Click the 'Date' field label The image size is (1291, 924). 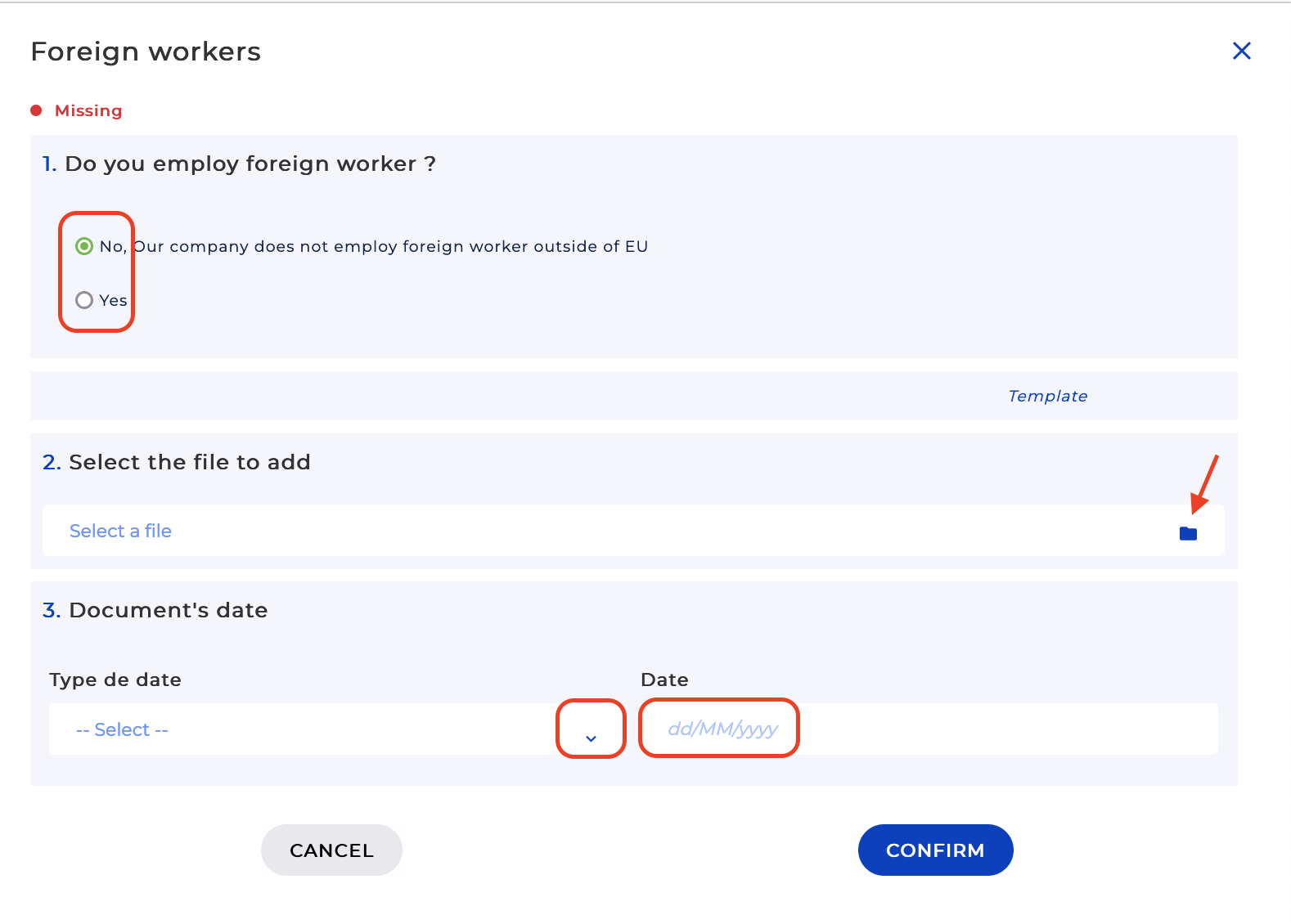point(664,680)
